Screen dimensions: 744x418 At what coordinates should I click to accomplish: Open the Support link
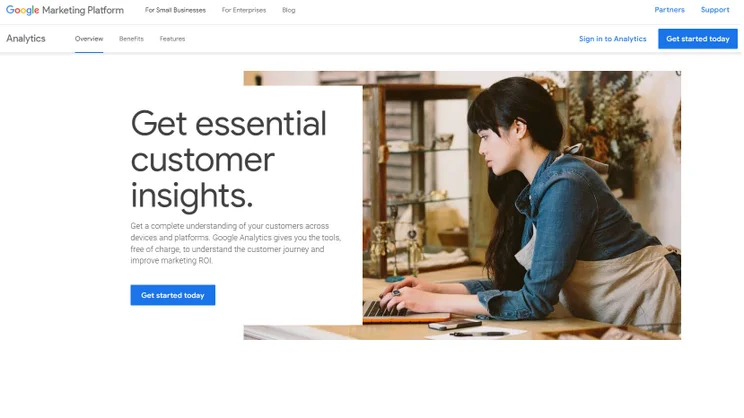(x=715, y=9)
